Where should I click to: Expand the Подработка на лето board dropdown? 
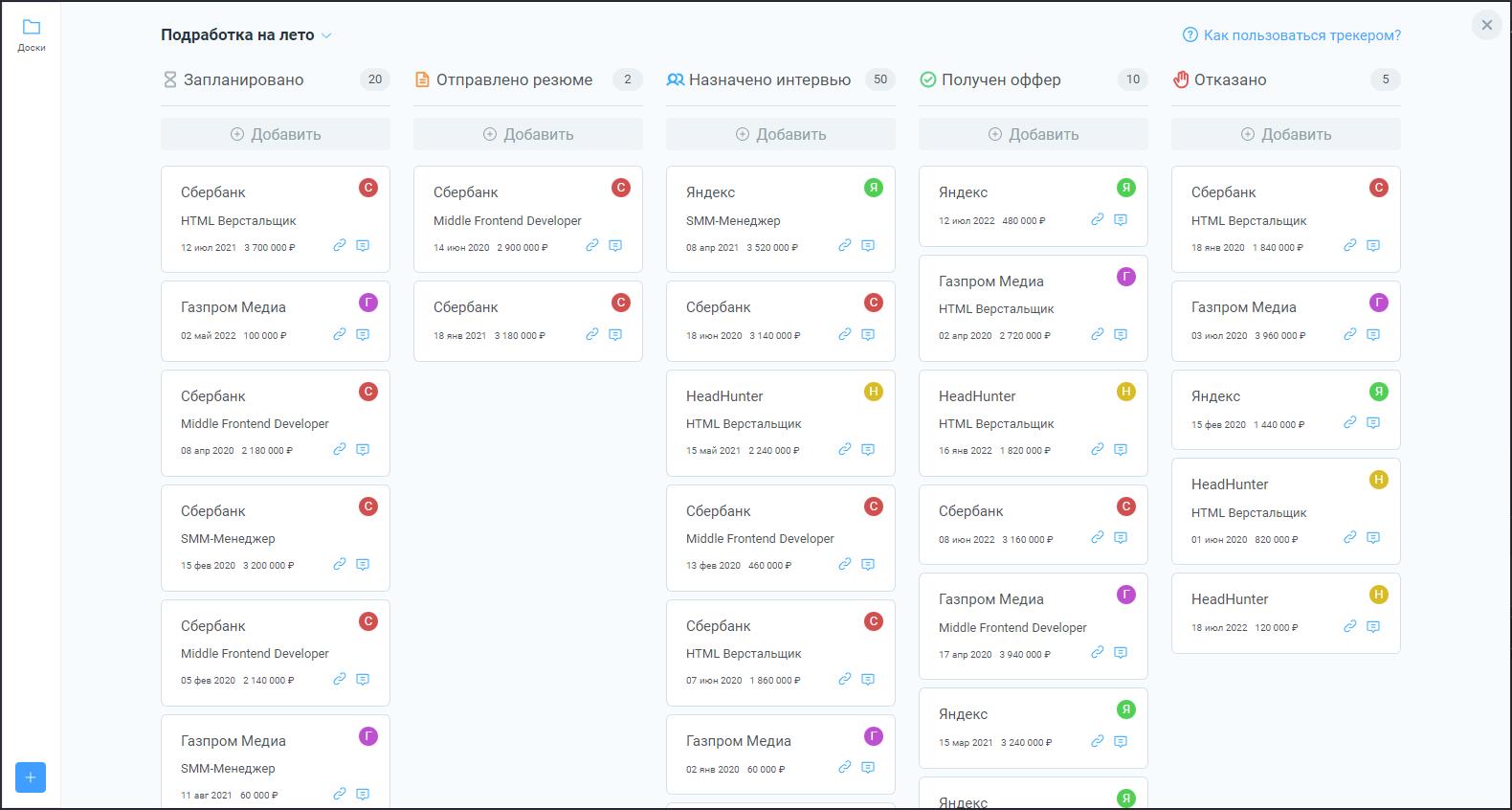pyautogui.click(x=326, y=35)
